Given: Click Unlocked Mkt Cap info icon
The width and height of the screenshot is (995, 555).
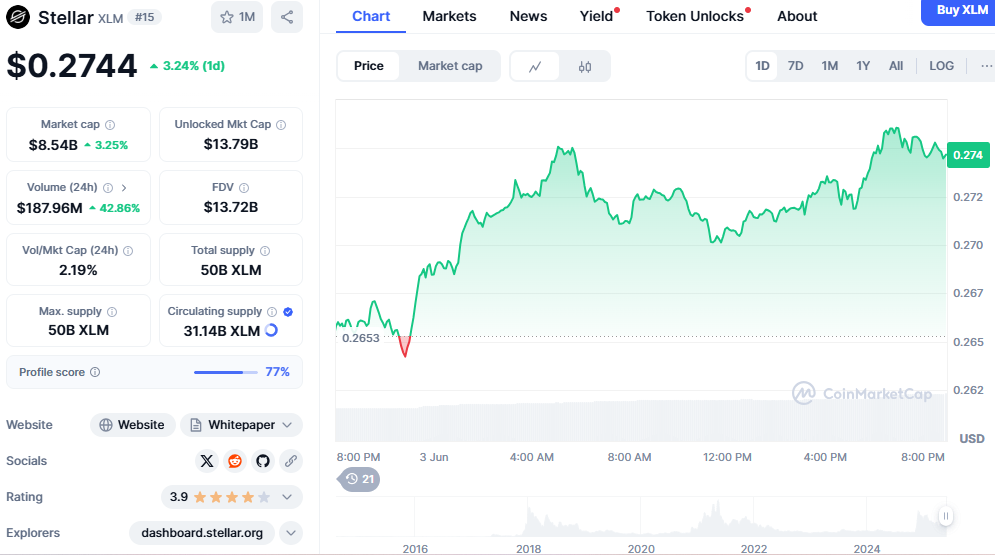Looking at the screenshot, I should tap(281, 125).
